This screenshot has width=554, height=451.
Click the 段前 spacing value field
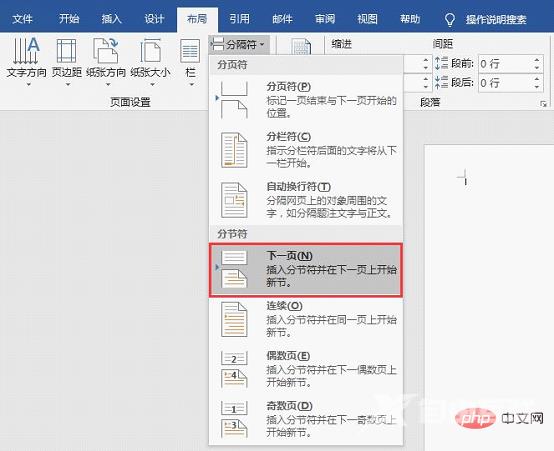[505, 64]
